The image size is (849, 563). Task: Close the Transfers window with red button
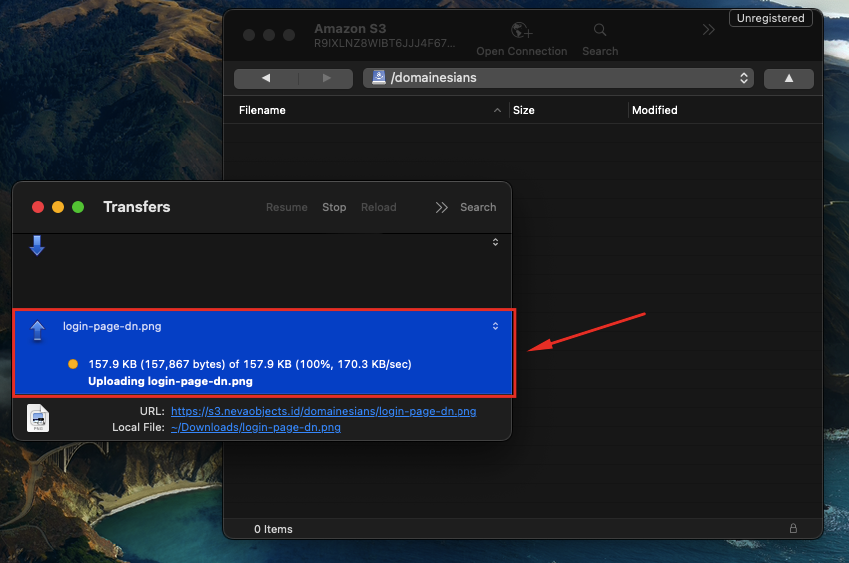(x=38, y=207)
